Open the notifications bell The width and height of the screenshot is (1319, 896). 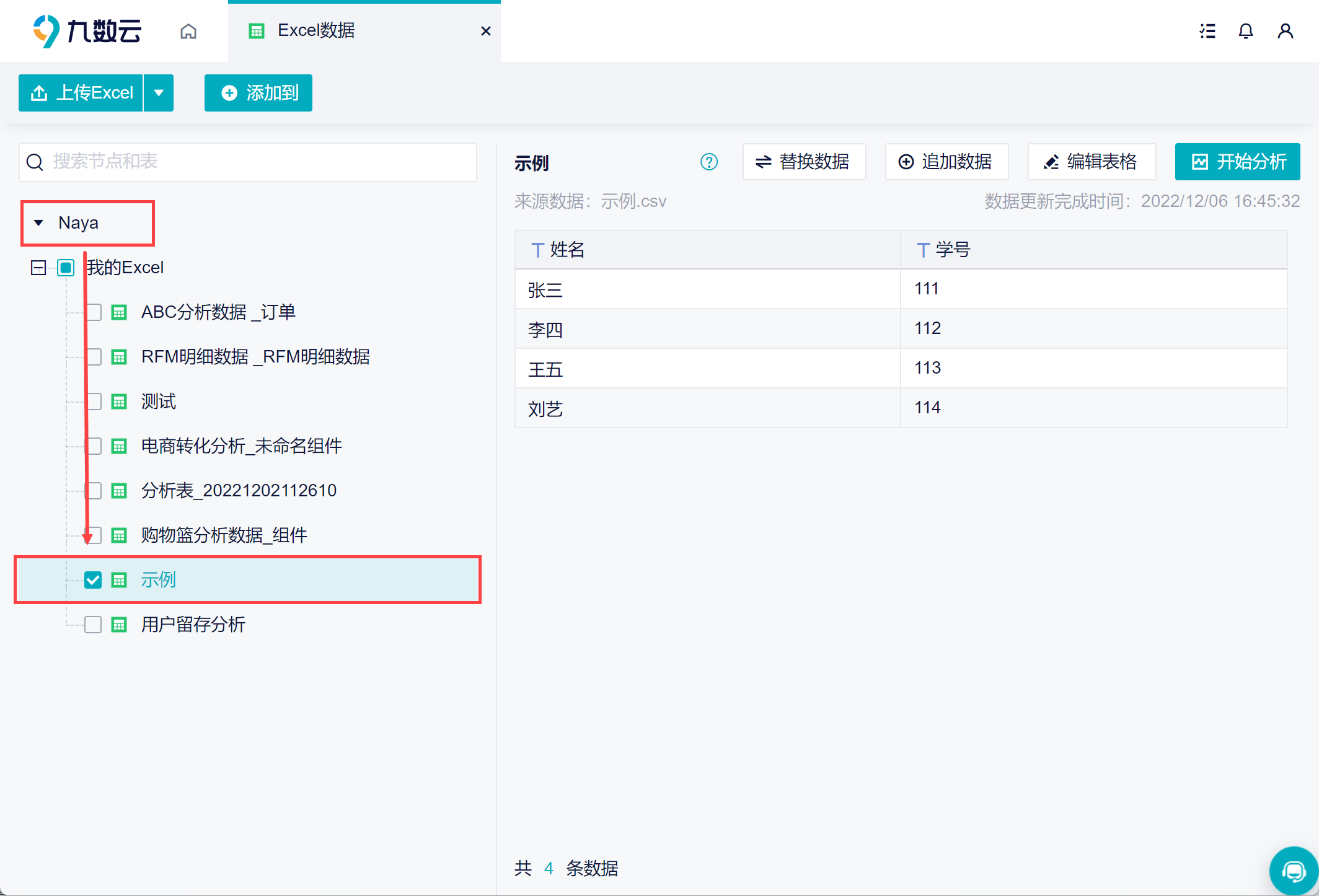[1245, 31]
